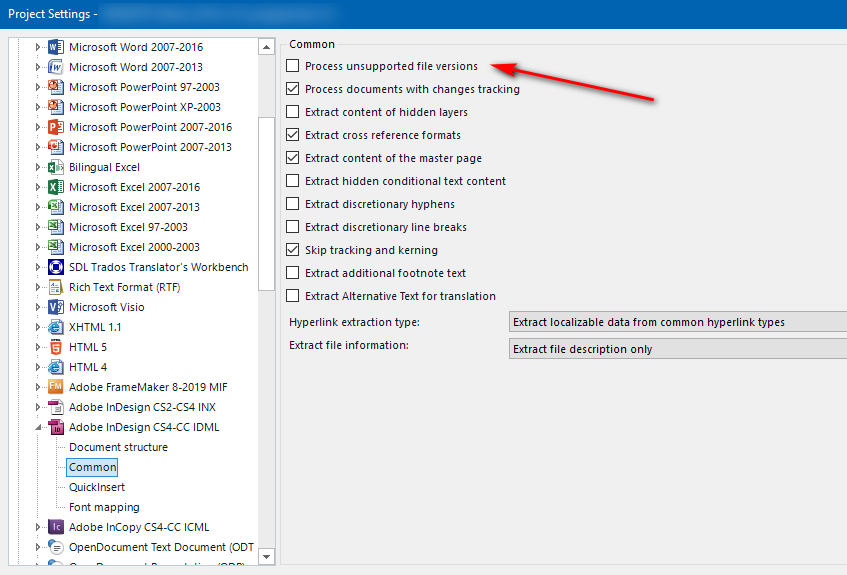Expand the HTML 5 tree node
The height and width of the screenshot is (575, 847).
point(38,347)
